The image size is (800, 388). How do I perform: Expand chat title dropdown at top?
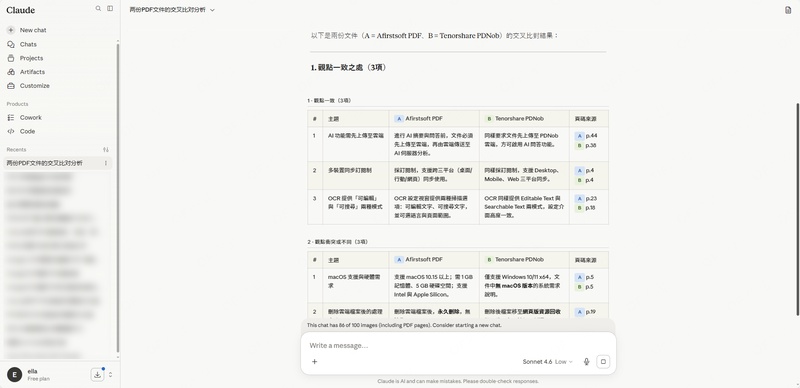tap(212, 10)
